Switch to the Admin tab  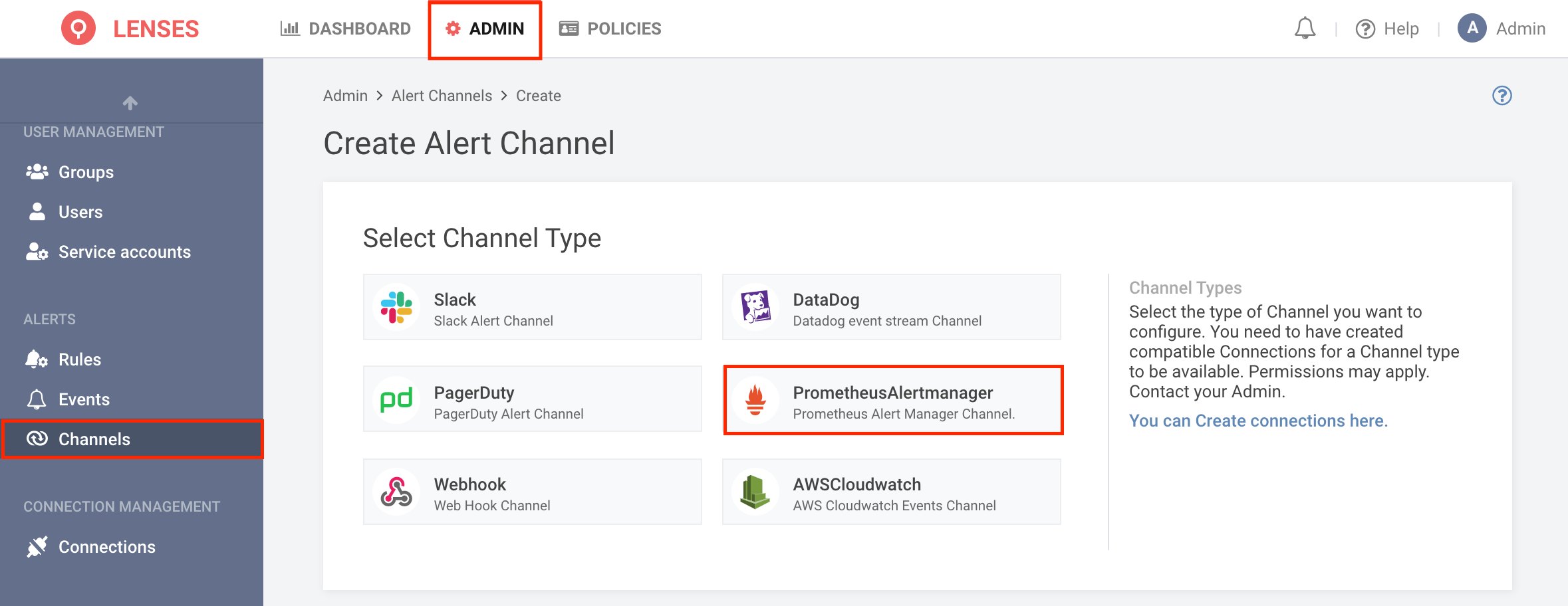pos(485,29)
